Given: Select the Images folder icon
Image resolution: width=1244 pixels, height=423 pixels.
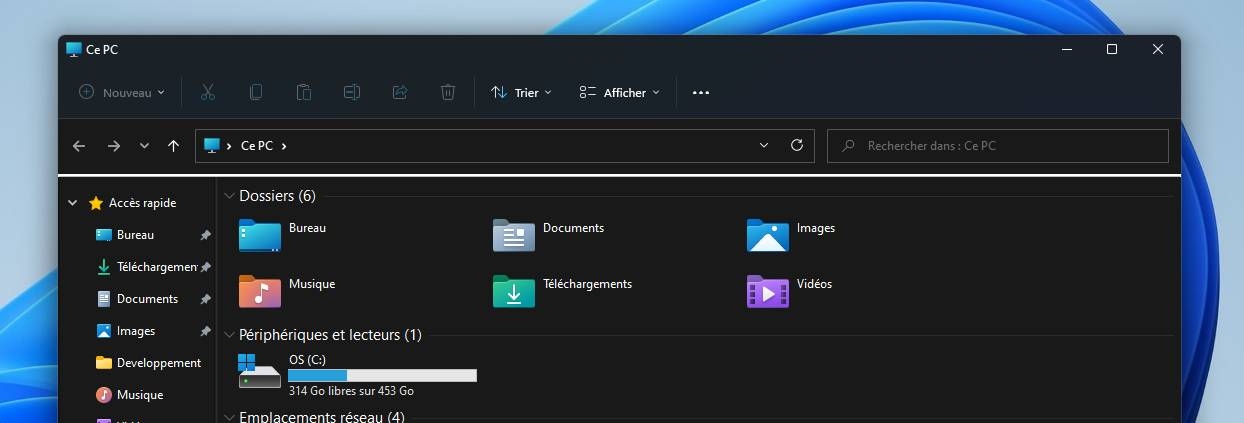Looking at the screenshot, I should click(768, 235).
